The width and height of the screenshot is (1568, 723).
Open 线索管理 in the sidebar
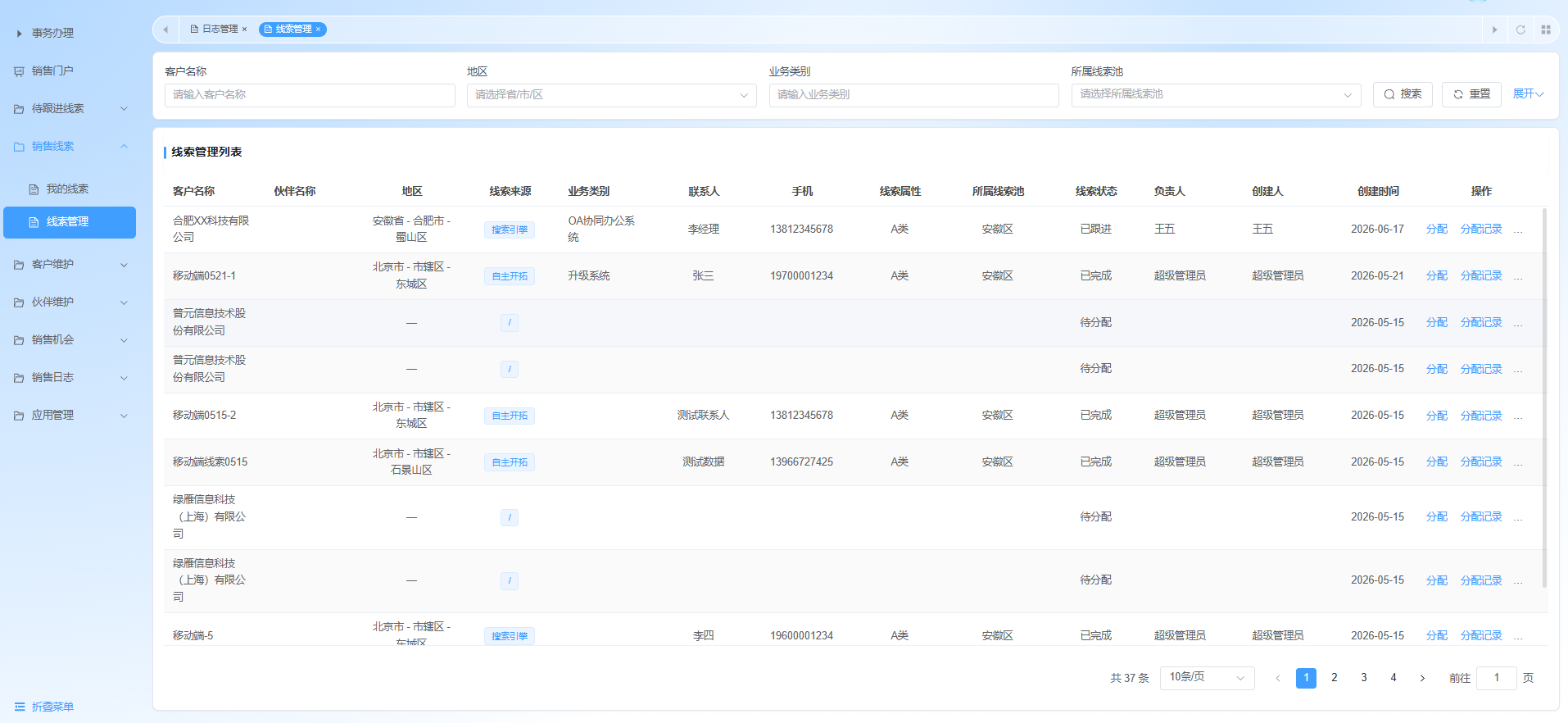(x=70, y=222)
